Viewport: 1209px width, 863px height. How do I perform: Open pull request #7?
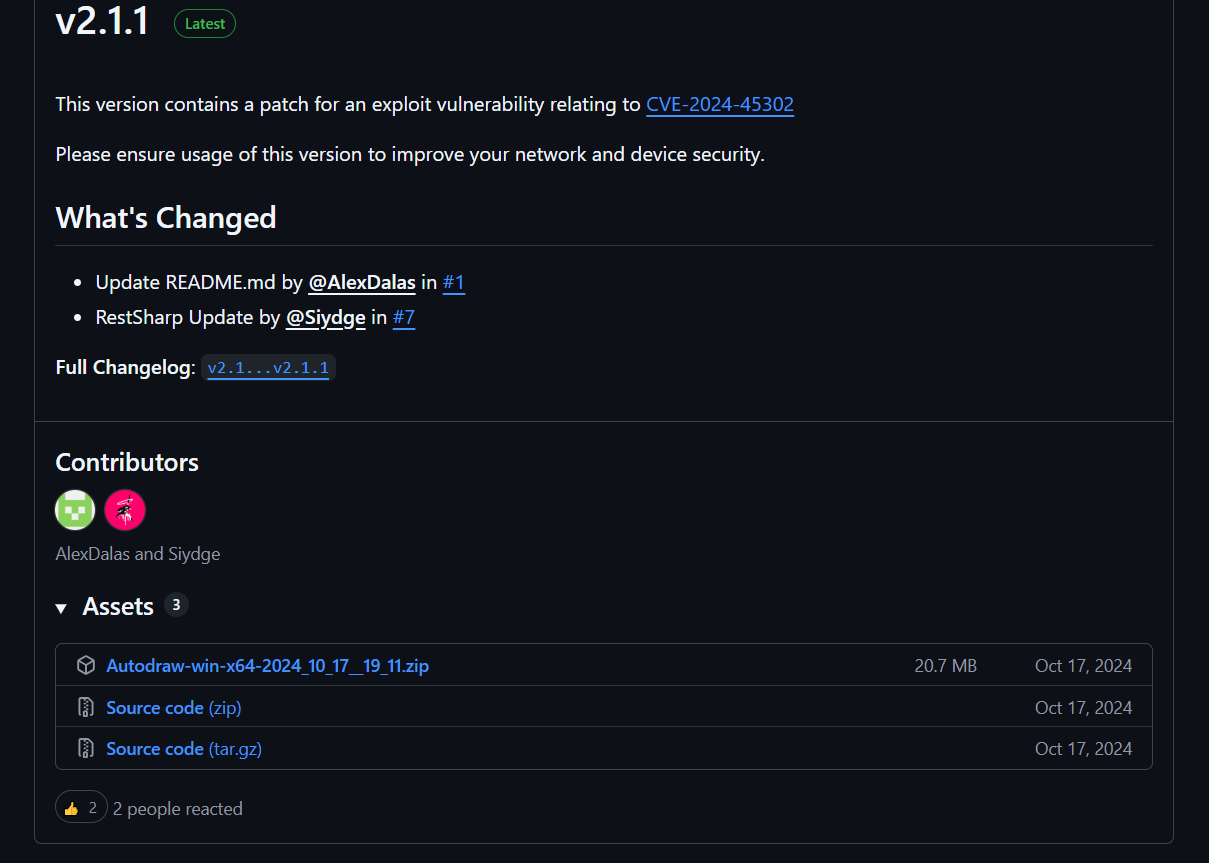[x=404, y=318]
